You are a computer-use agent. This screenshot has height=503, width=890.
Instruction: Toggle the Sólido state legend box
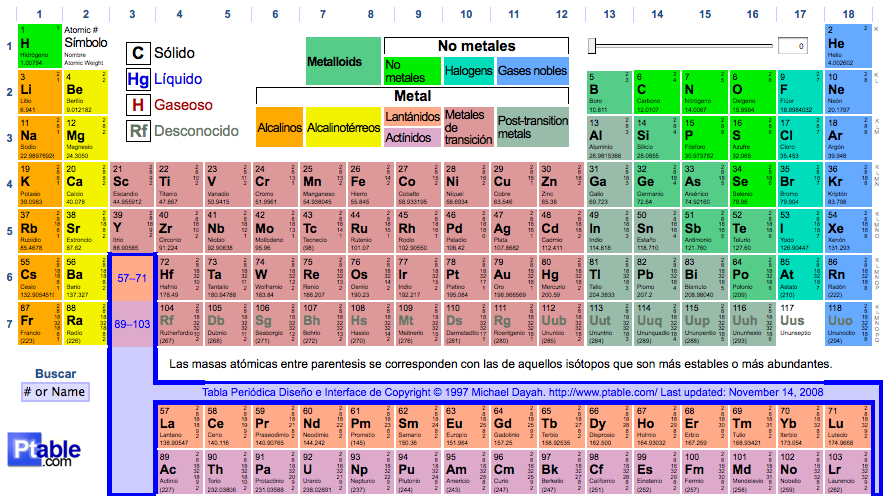point(139,53)
